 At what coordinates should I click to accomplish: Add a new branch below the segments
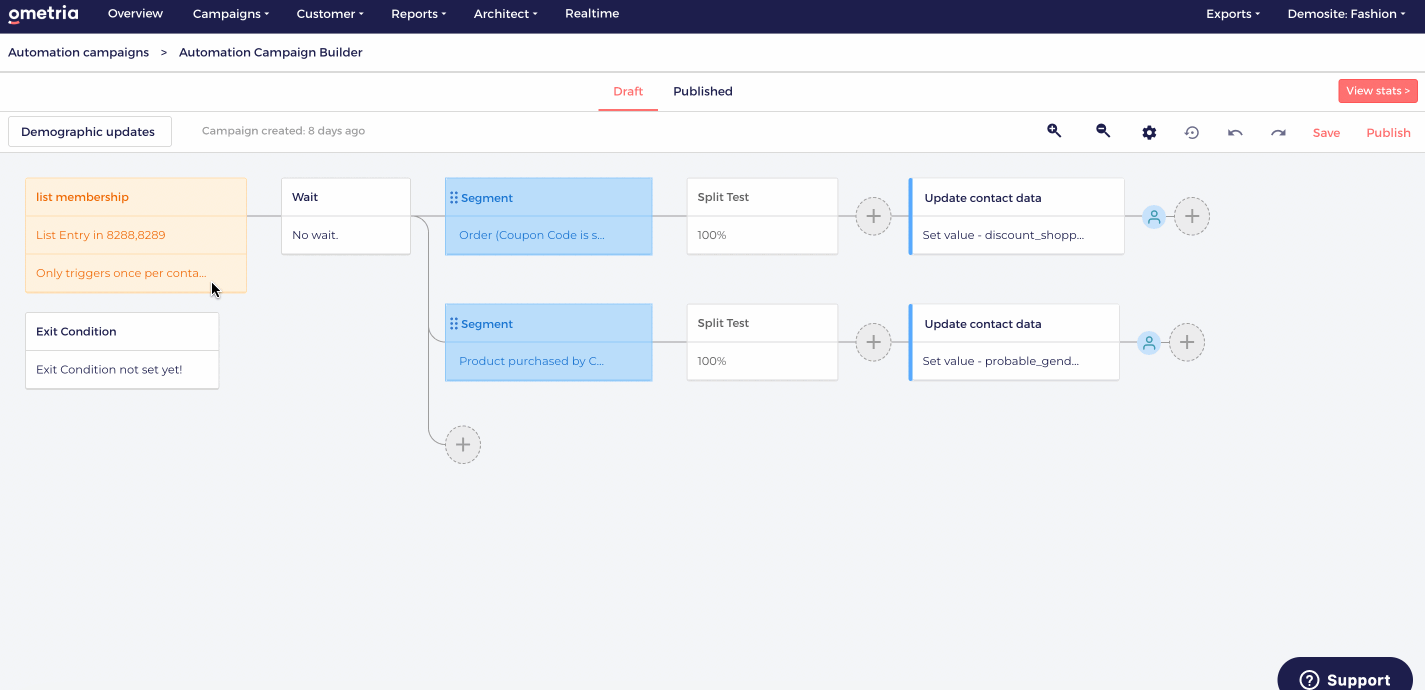[463, 444]
